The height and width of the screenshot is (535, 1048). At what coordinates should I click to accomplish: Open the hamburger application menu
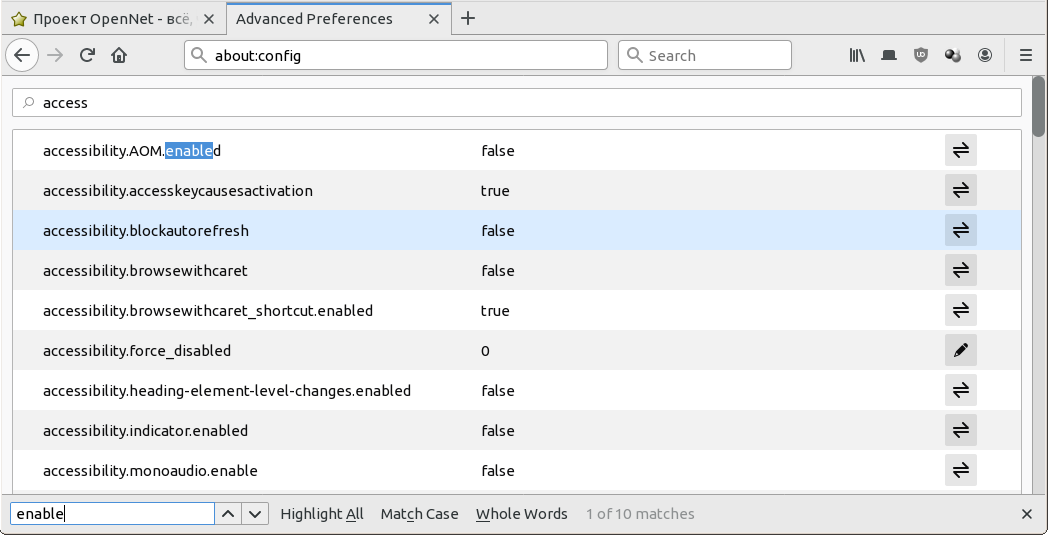coord(1026,56)
